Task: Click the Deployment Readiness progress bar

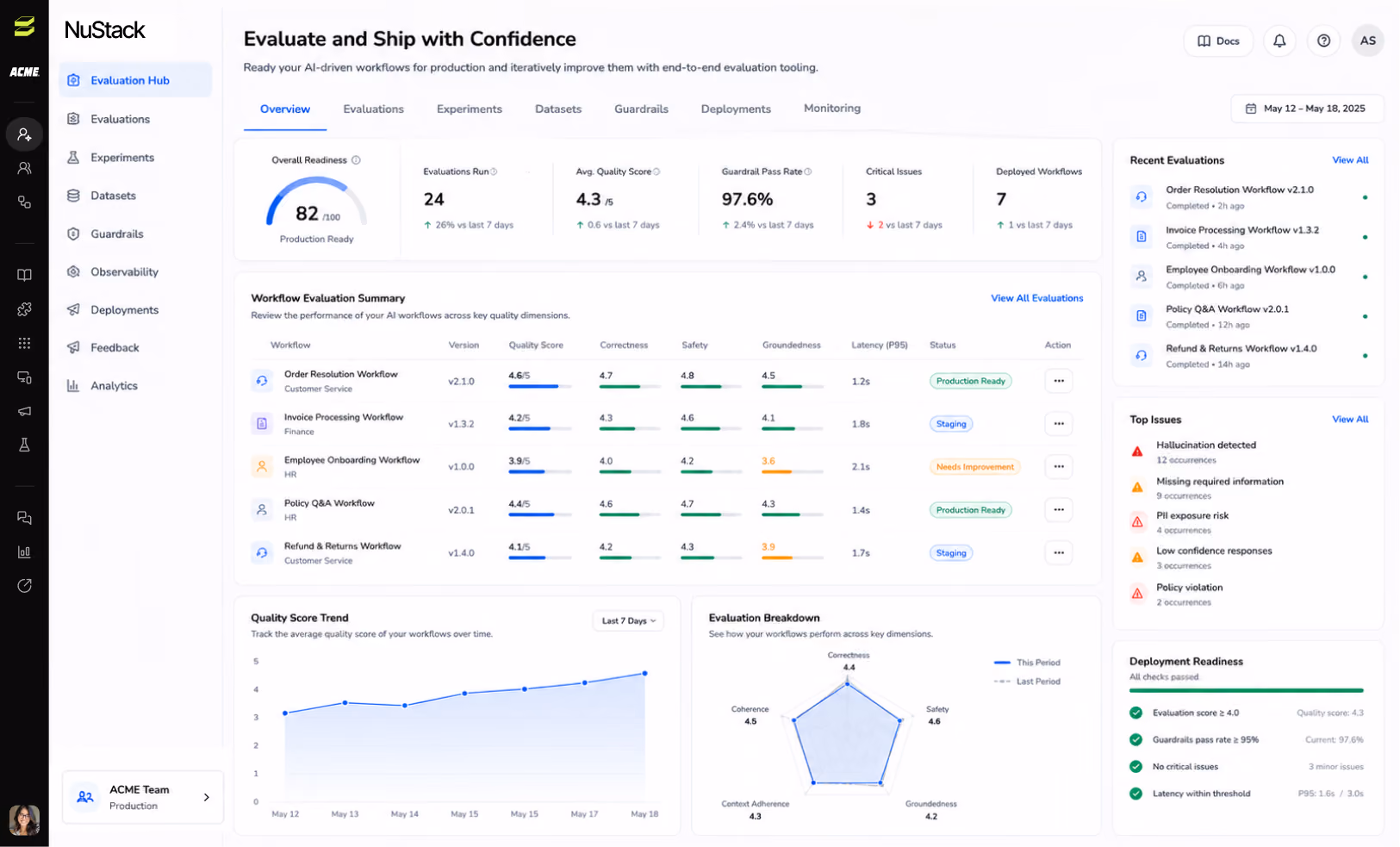Action: click(1247, 691)
